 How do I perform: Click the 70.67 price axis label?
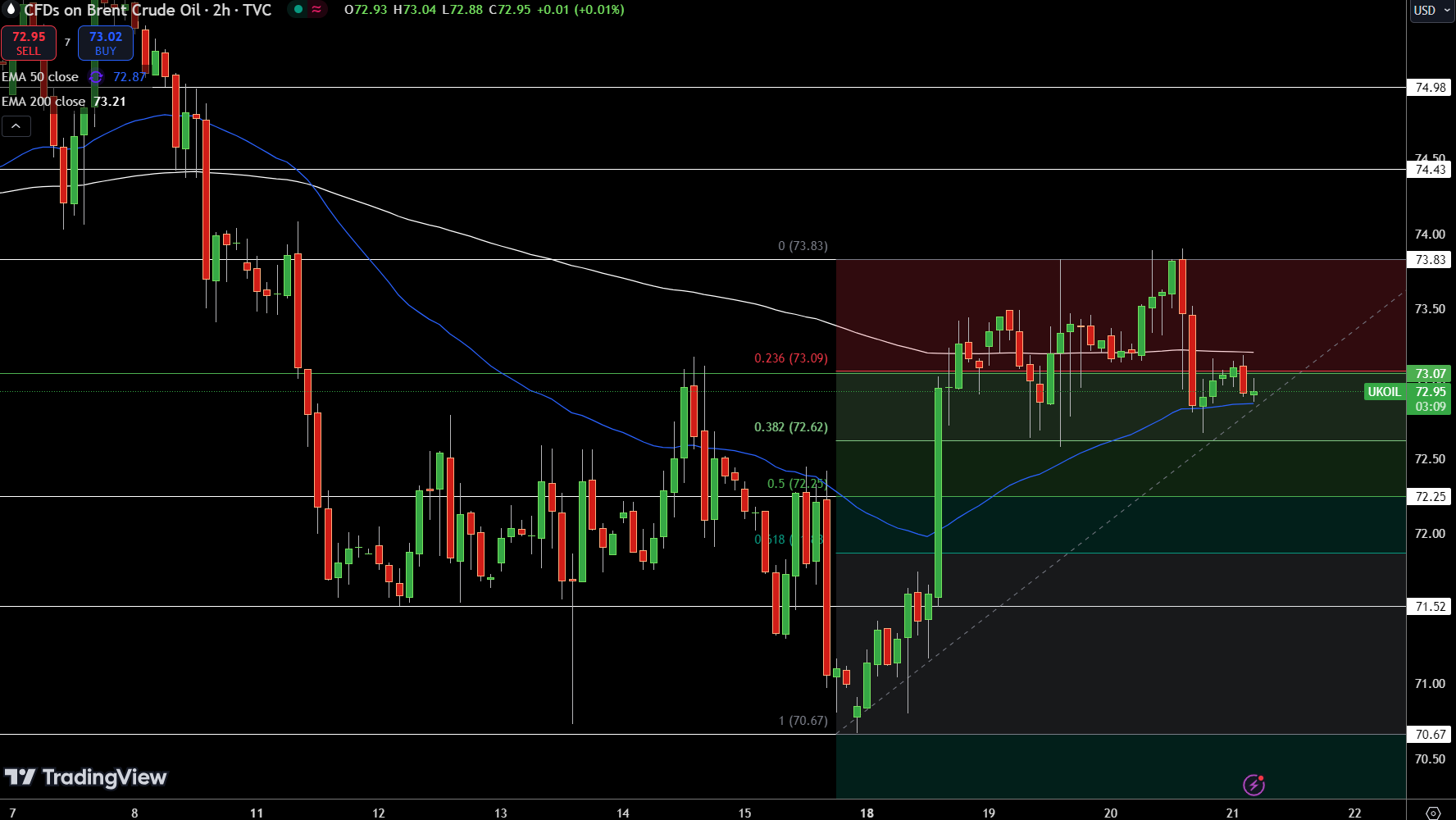tap(1431, 735)
